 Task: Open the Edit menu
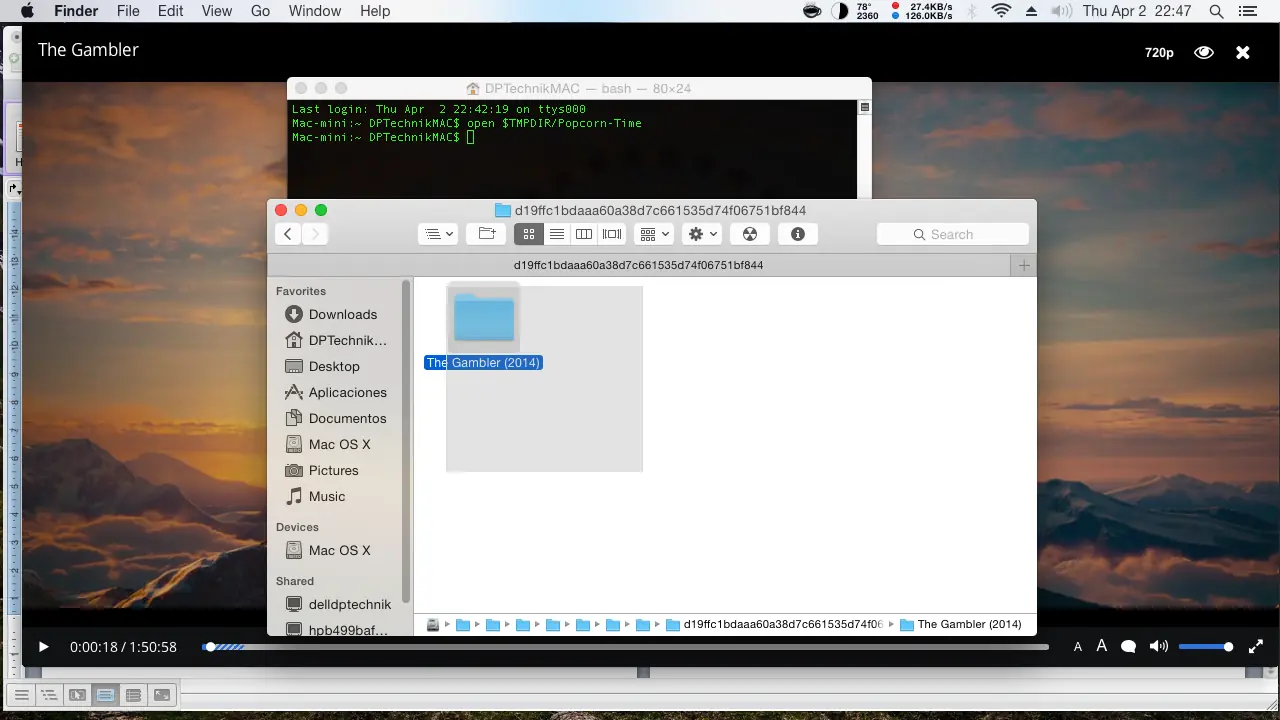[x=171, y=11]
